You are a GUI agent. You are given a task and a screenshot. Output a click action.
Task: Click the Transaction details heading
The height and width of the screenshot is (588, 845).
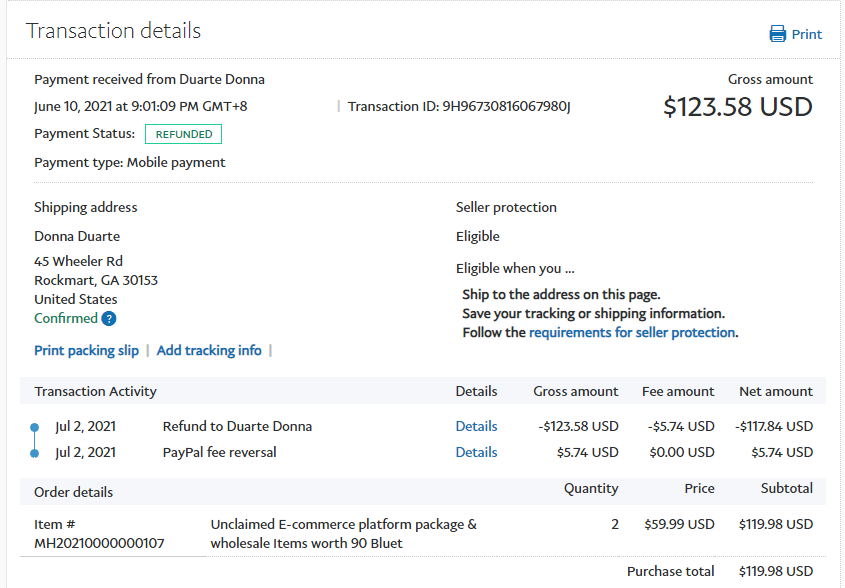tap(113, 31)
